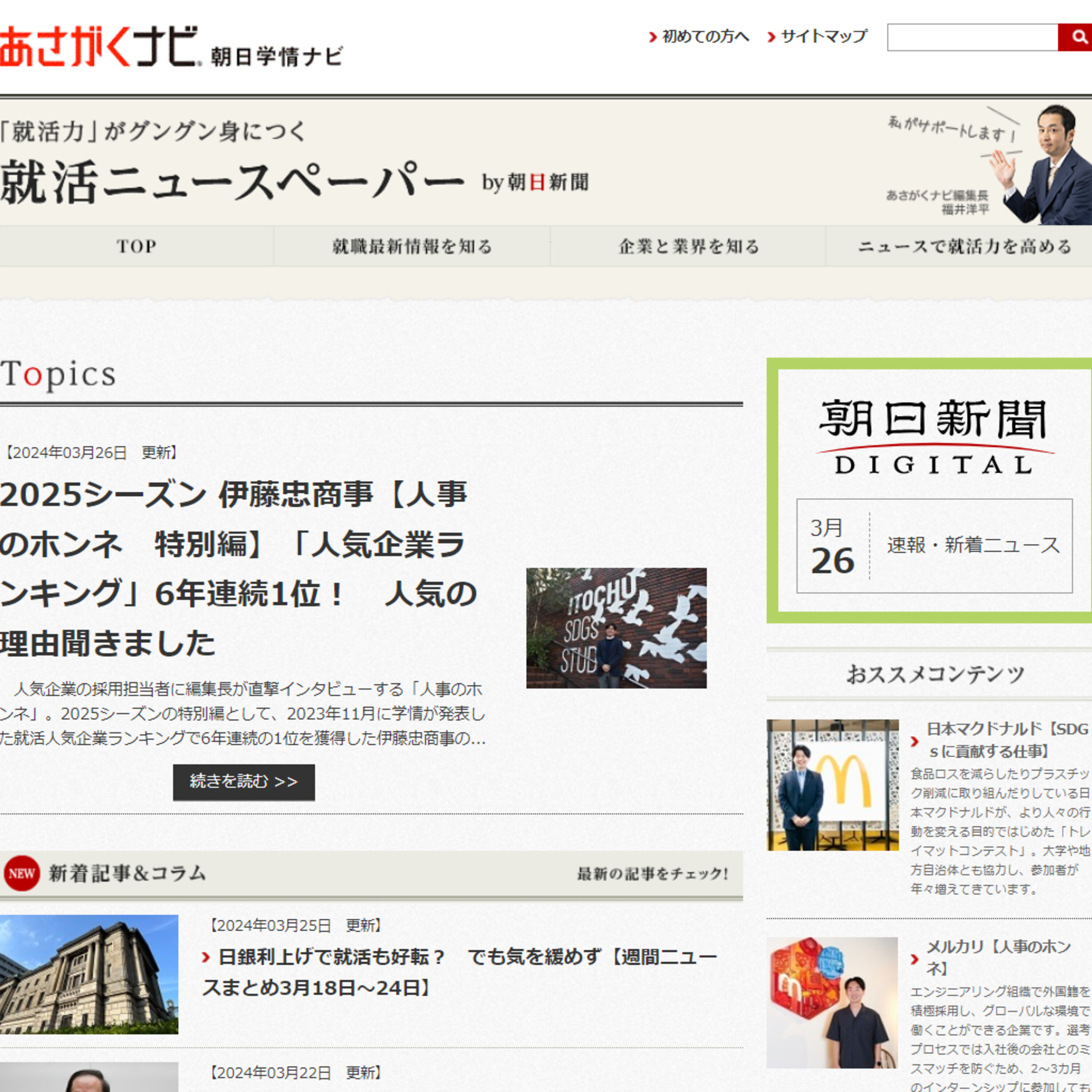Open the ITOCHU SDGs Studio photo thumbnail

point(616,628)
